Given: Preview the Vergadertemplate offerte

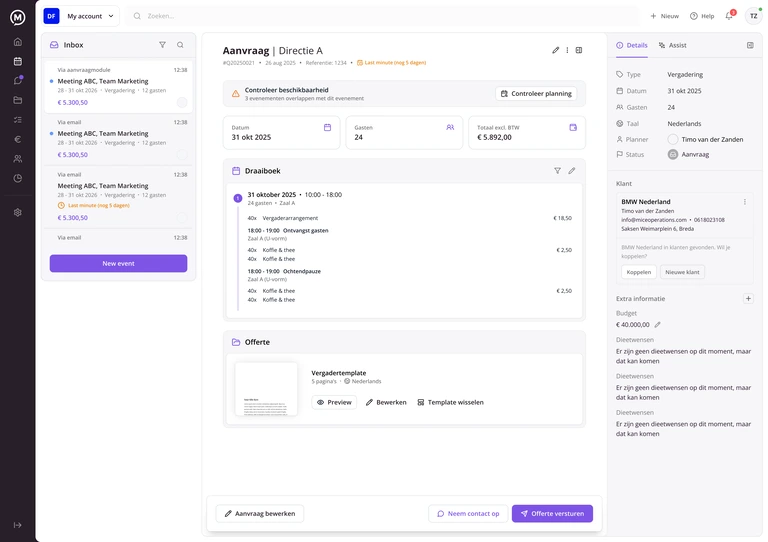Looking at the screenshot, I should tap(334, 402).
